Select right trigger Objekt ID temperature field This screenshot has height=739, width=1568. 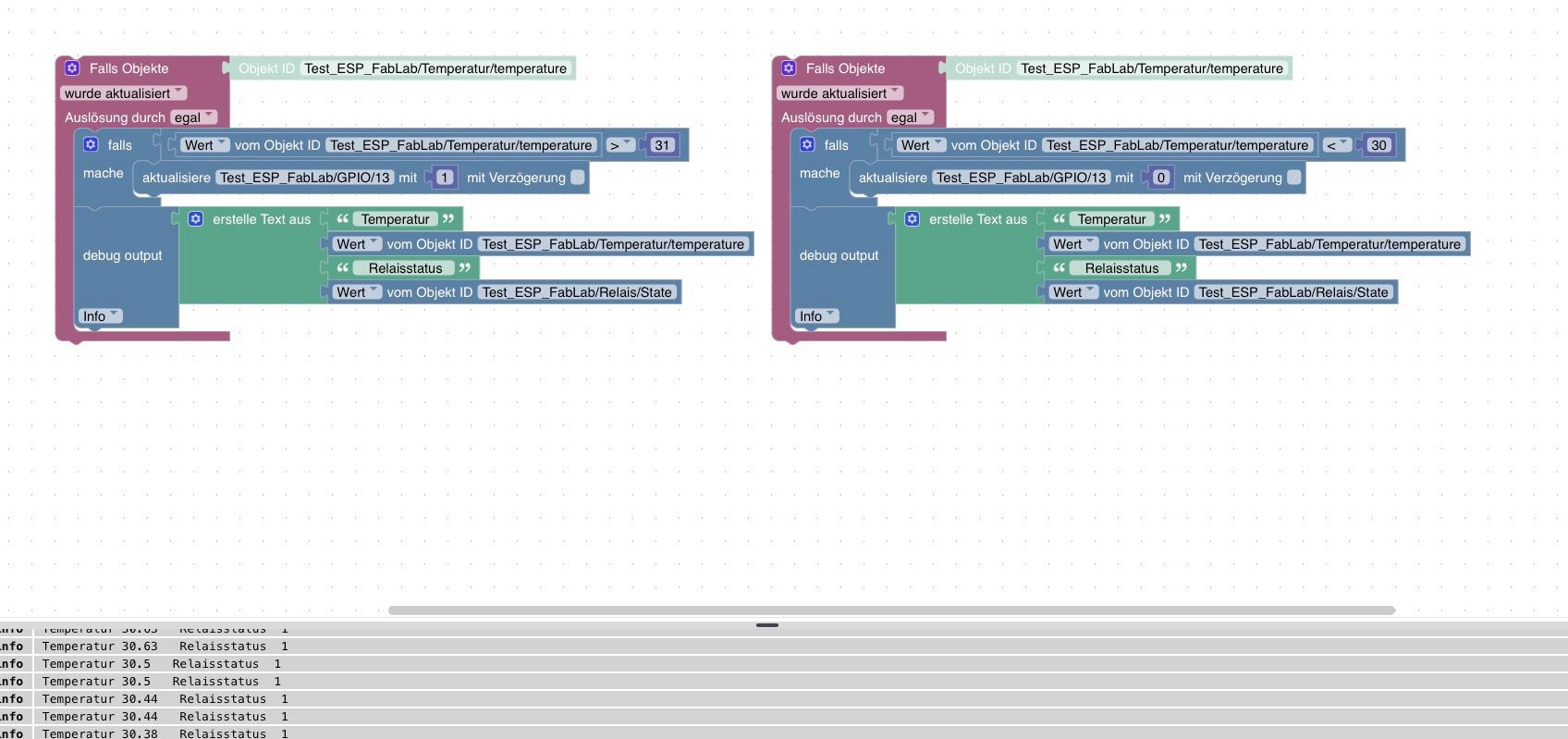(x=1152, y=68)
